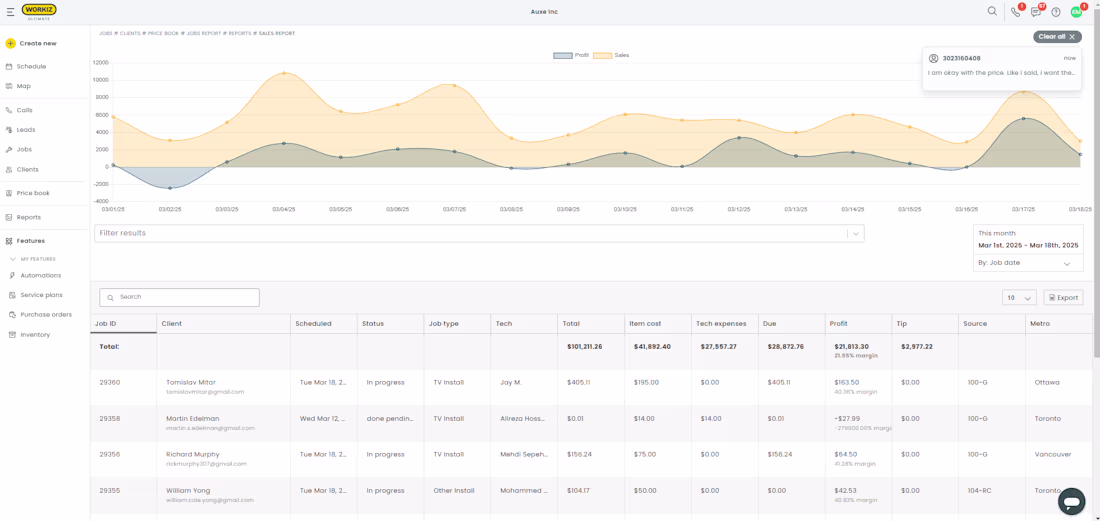Open the phone calls notification icon
1100x521 pixels.
pos(1016,12)
